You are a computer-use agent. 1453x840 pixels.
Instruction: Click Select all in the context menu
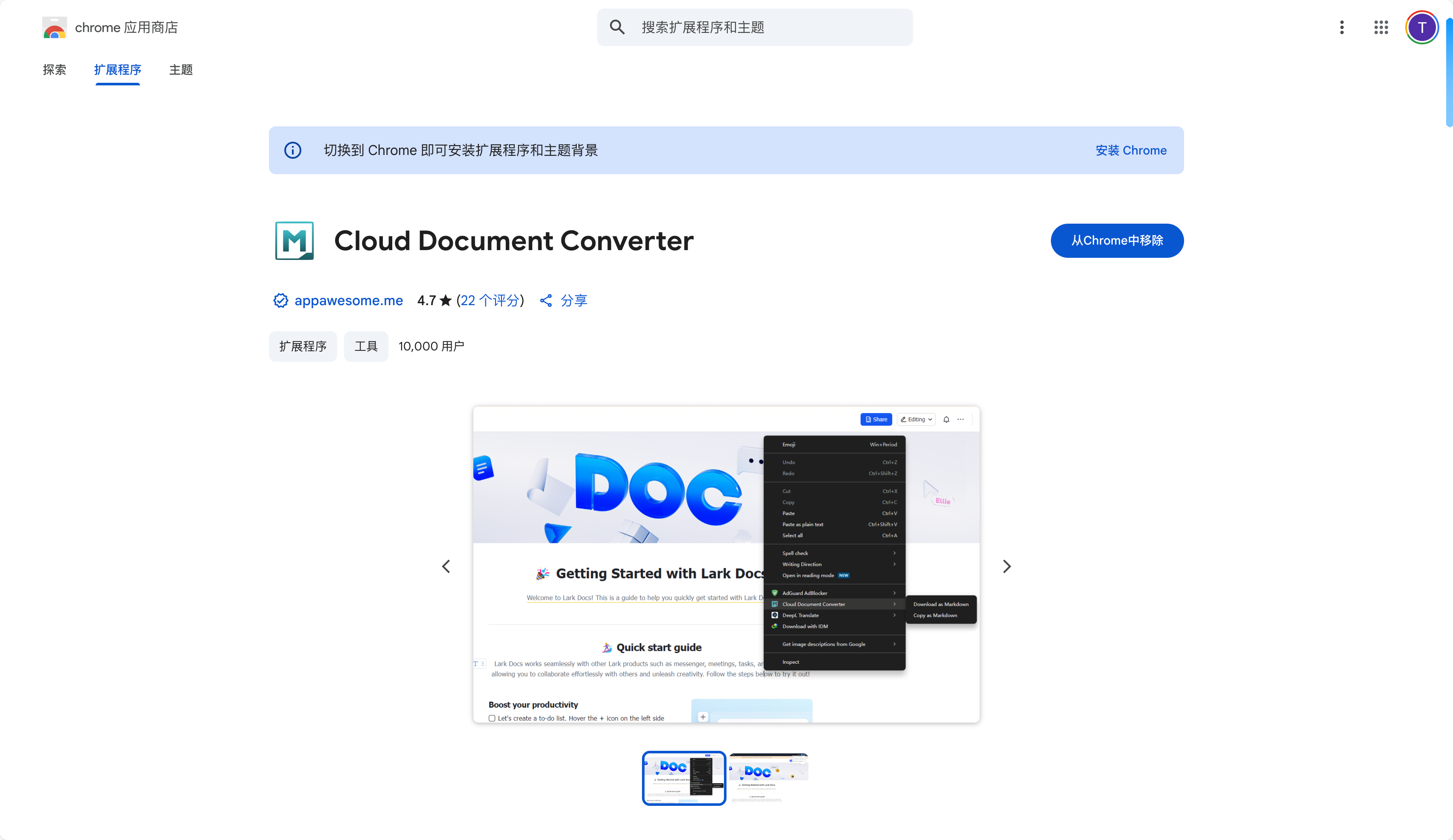(x=834, y=535)
